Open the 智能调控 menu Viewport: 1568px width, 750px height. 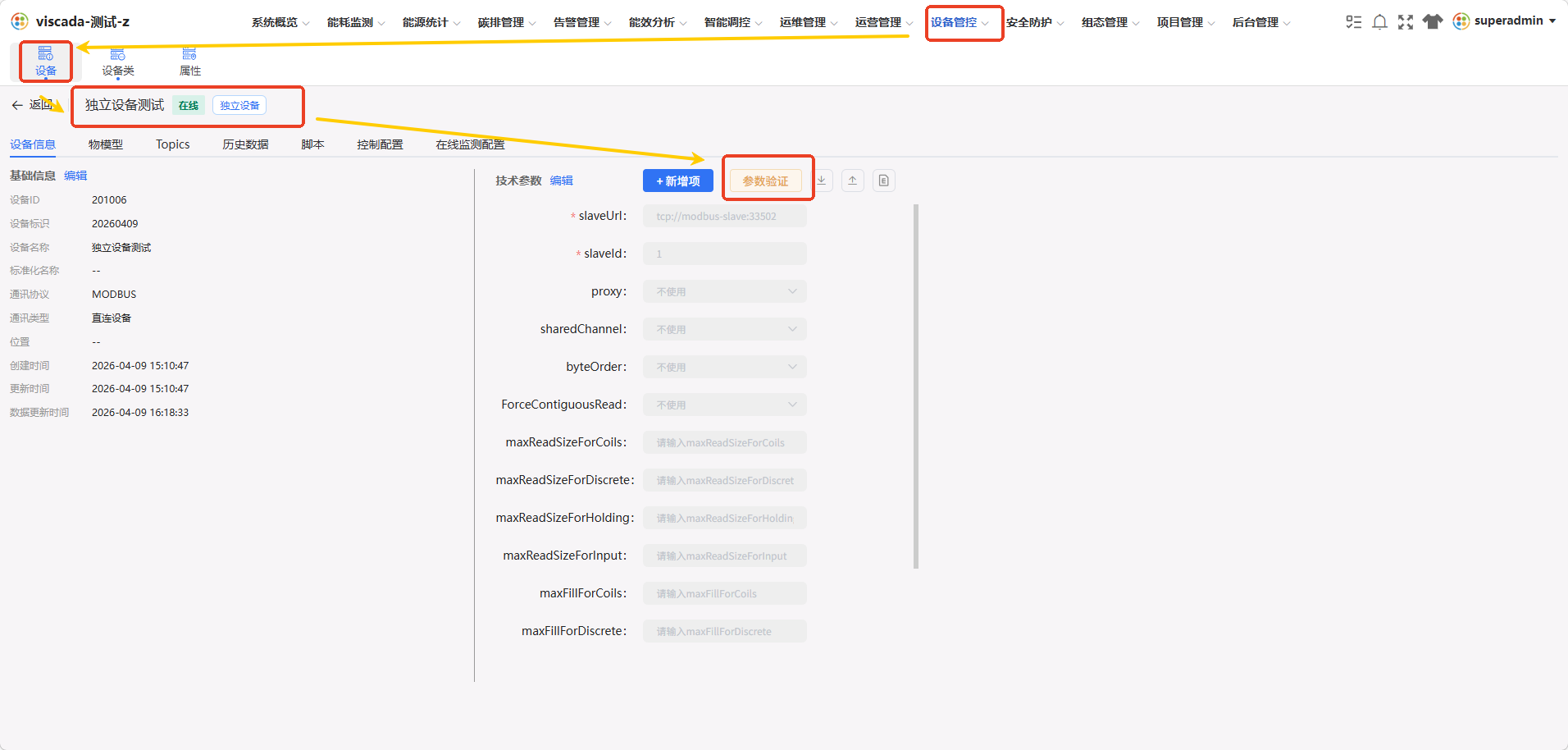point(733,22)
